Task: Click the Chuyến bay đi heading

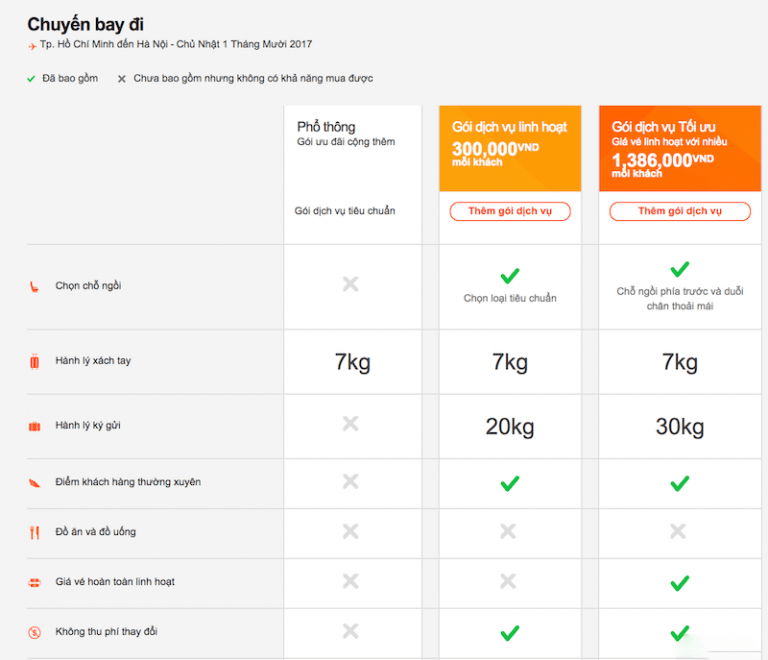Action: click(85, 24)
